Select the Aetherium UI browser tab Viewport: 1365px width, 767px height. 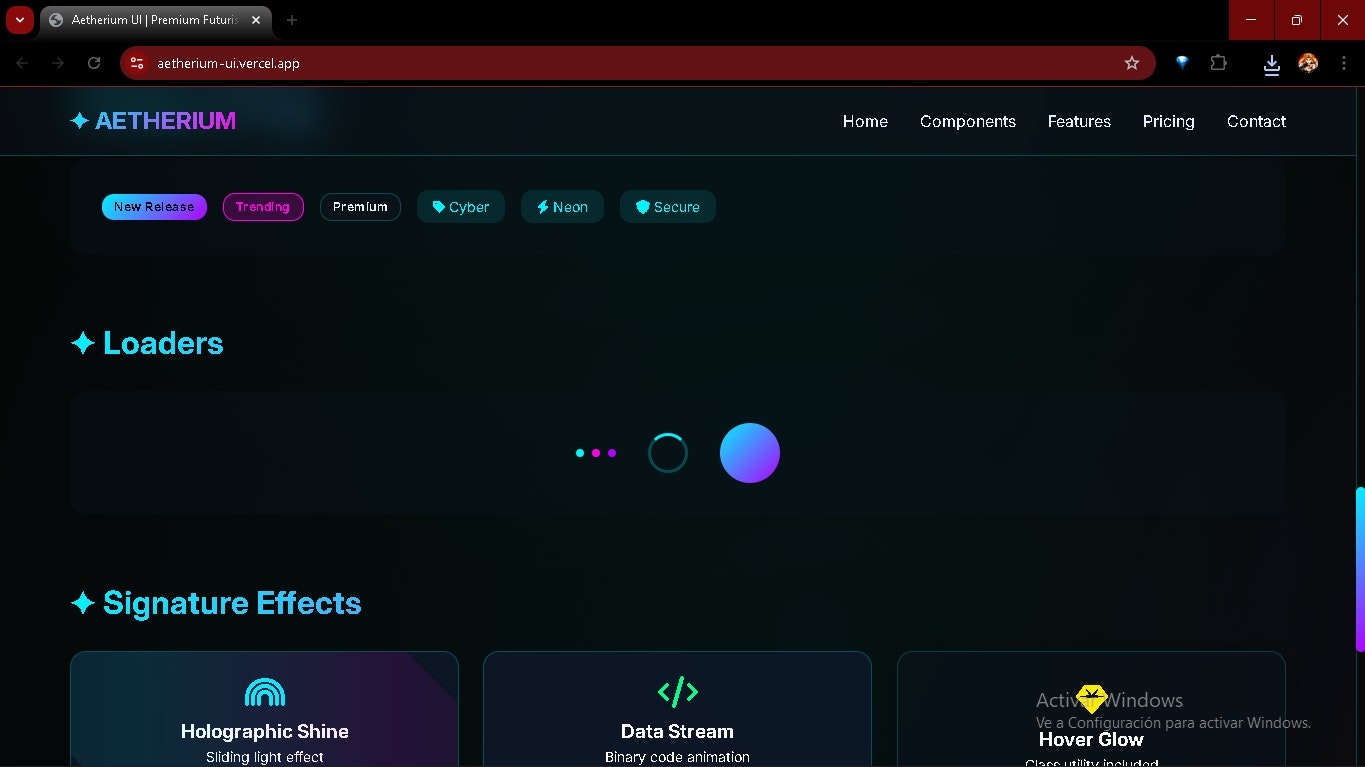coord(155,20)
